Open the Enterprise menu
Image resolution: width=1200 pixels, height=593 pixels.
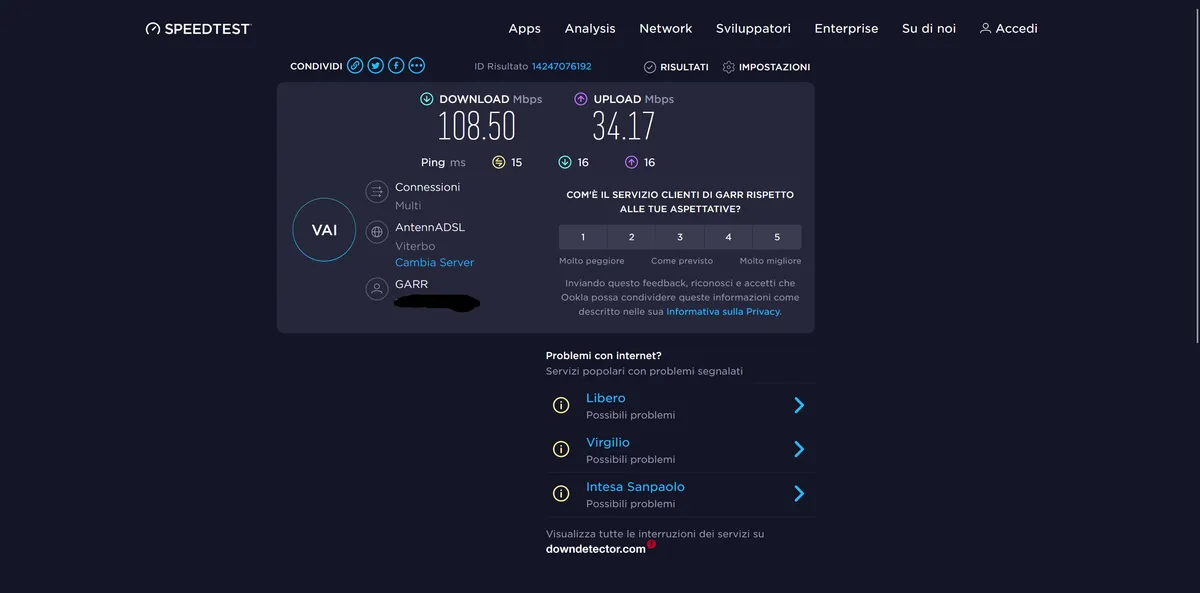coord(846,29)
